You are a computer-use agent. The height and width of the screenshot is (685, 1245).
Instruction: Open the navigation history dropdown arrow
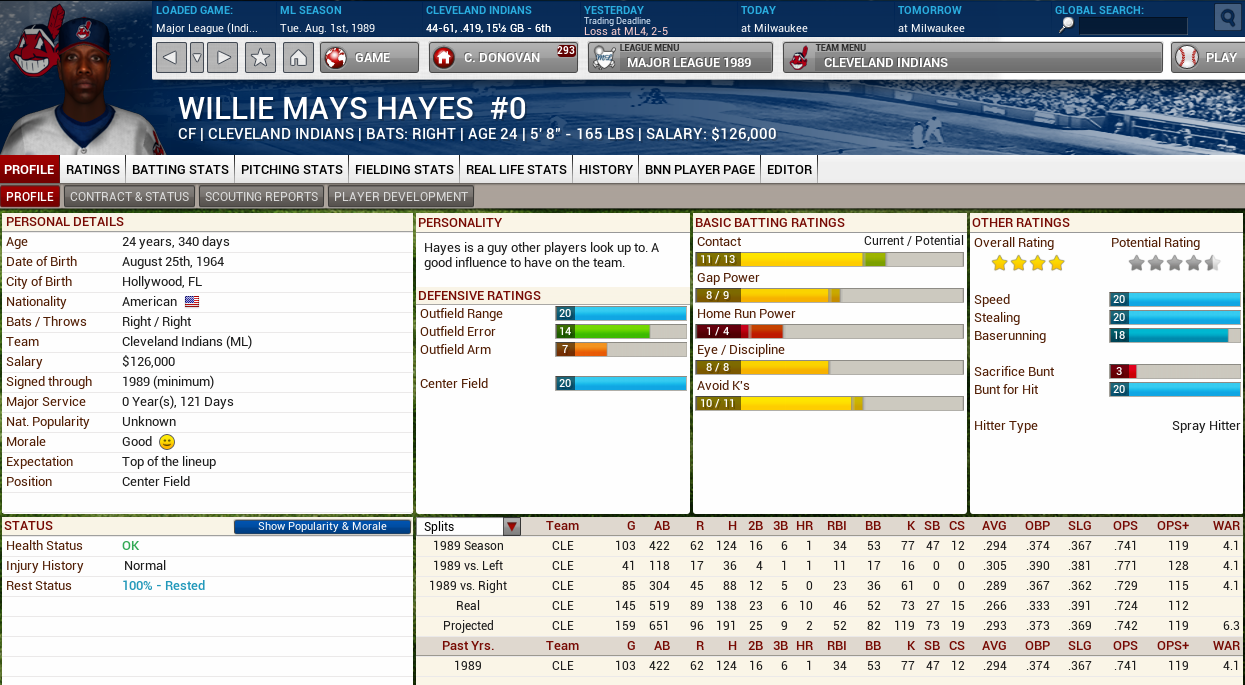coord(197,57)
